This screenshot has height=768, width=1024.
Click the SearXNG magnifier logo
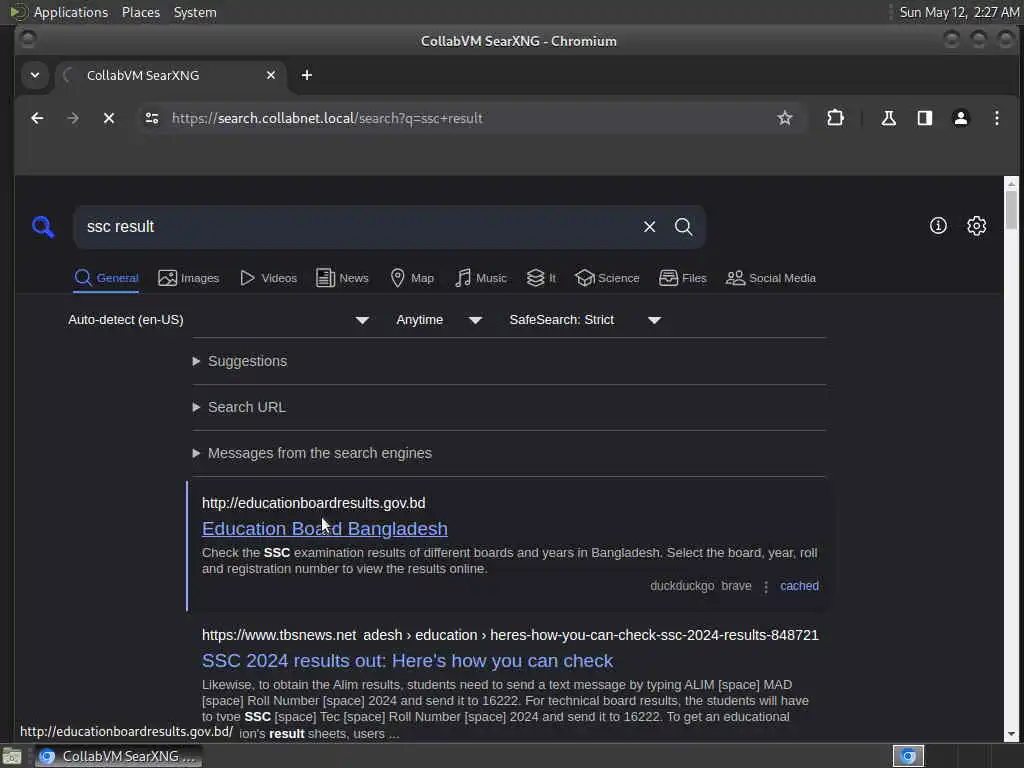click(x=43, y=227)
